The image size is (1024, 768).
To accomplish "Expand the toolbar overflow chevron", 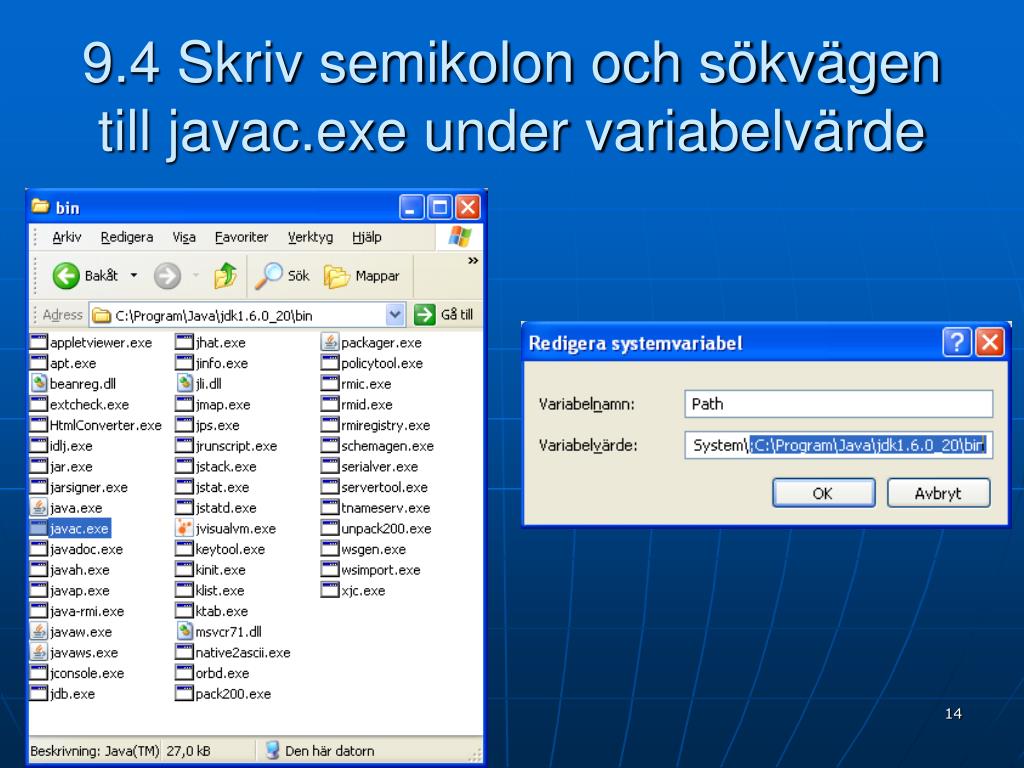I will (473, 261).
